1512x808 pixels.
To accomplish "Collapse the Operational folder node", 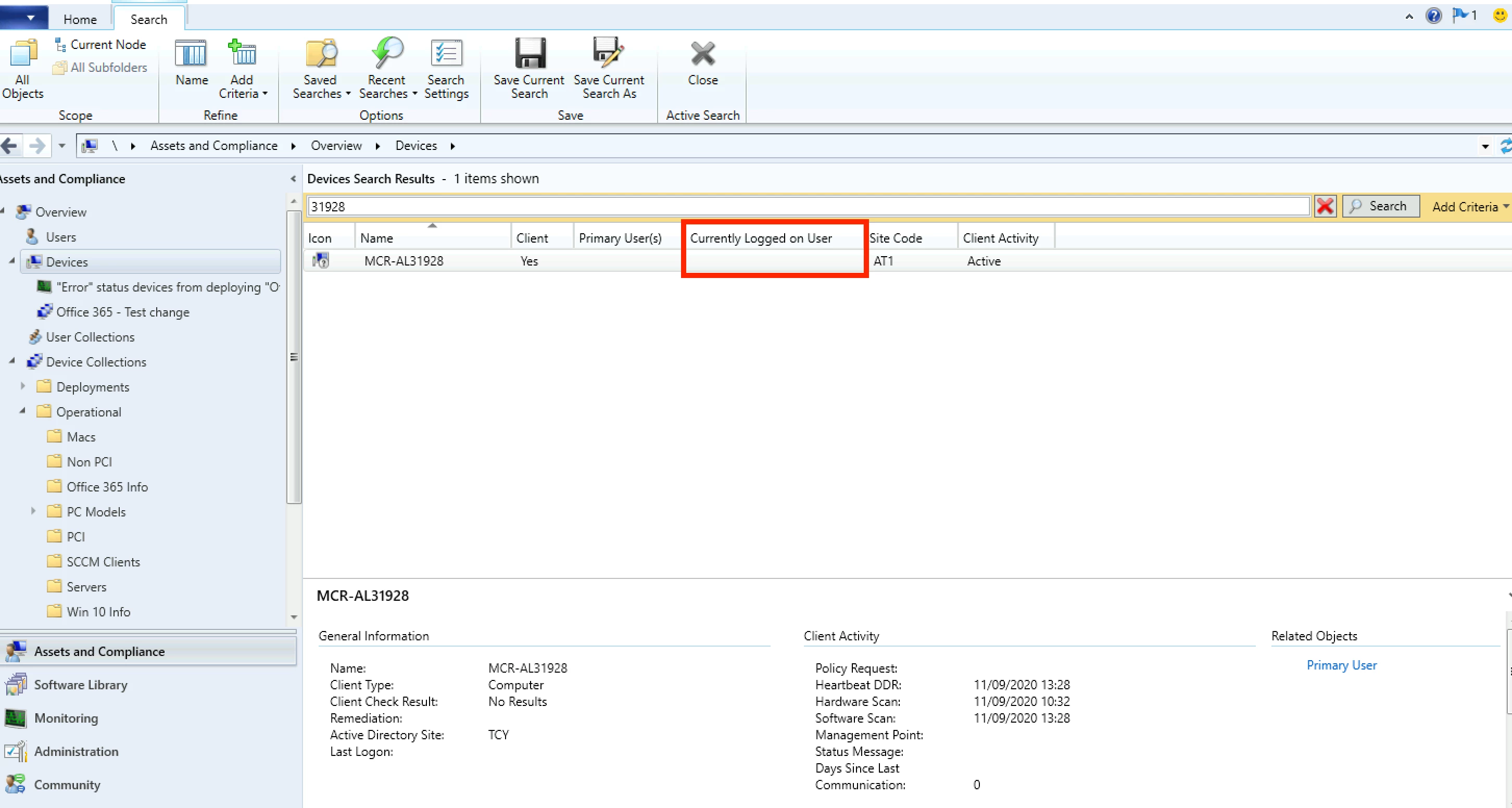I will click(23, 411).
